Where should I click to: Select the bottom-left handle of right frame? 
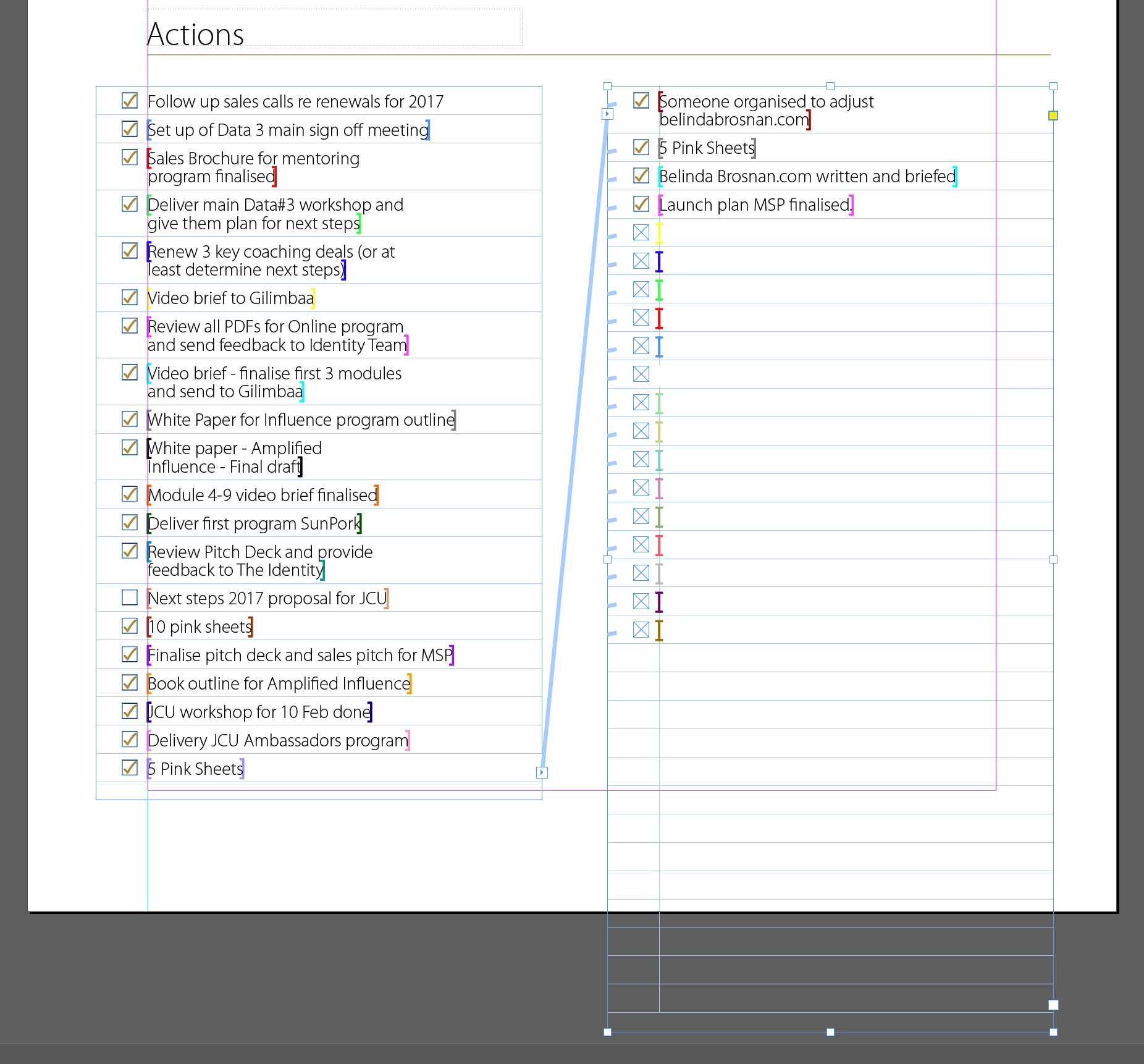pyautogui.click(x=607, y=1032)
